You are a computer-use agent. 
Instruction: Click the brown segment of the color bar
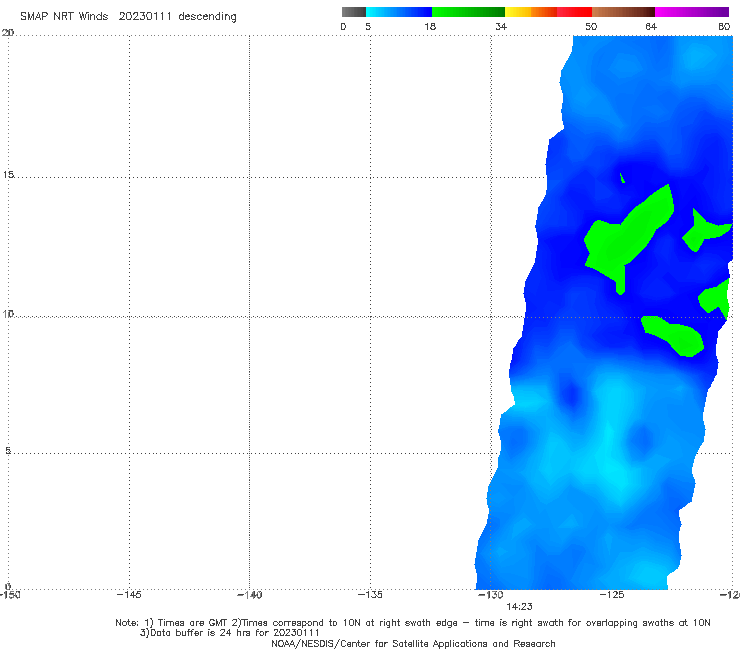[623, 12]
